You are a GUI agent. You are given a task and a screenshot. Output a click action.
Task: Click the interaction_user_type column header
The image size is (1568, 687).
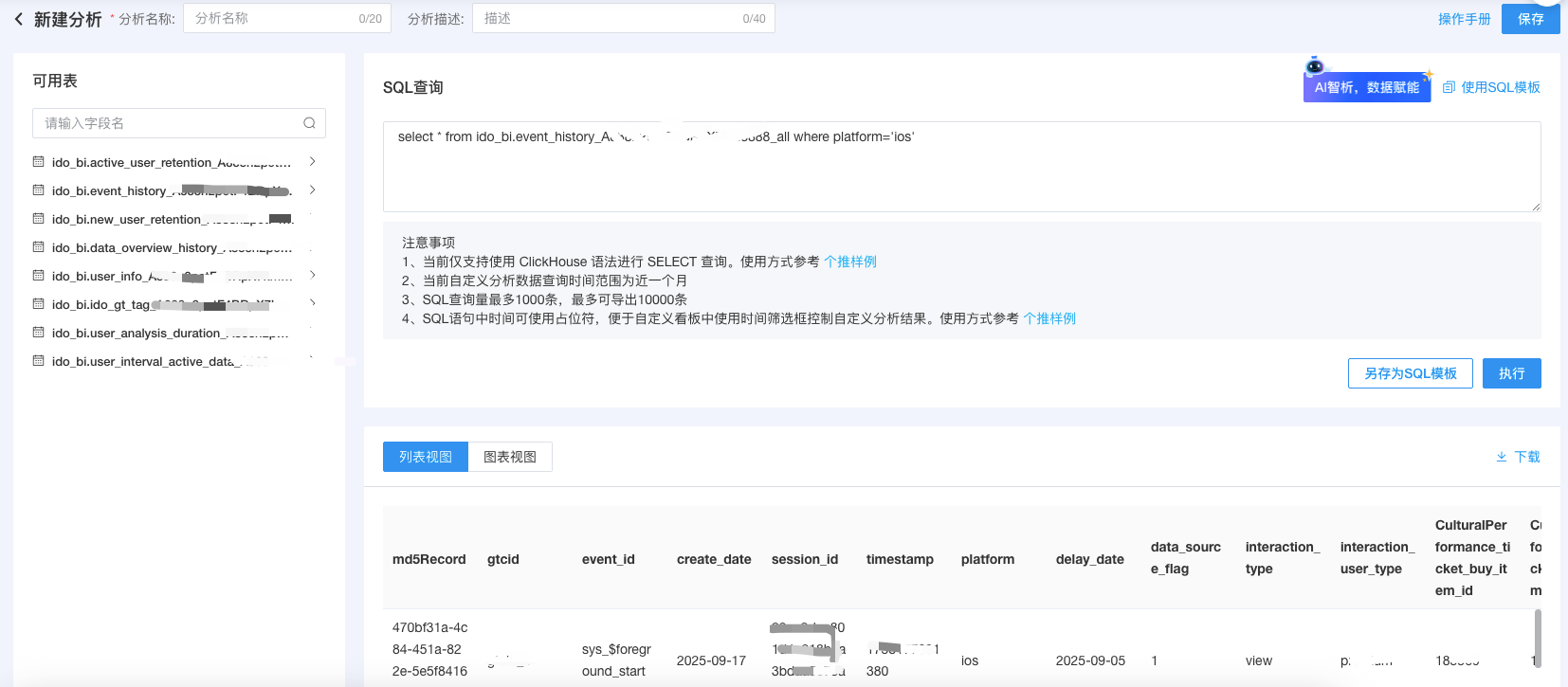point(1377,558)
